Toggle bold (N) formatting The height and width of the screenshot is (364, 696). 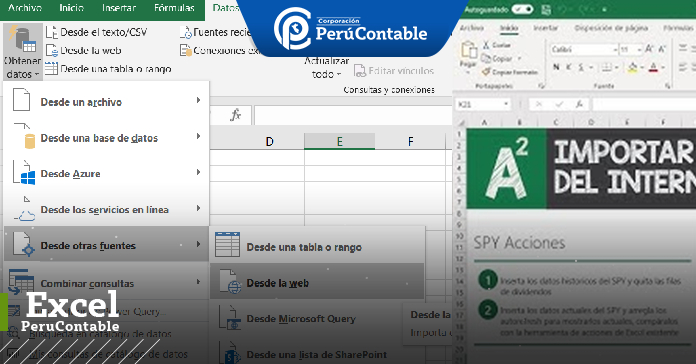point(556,67)
